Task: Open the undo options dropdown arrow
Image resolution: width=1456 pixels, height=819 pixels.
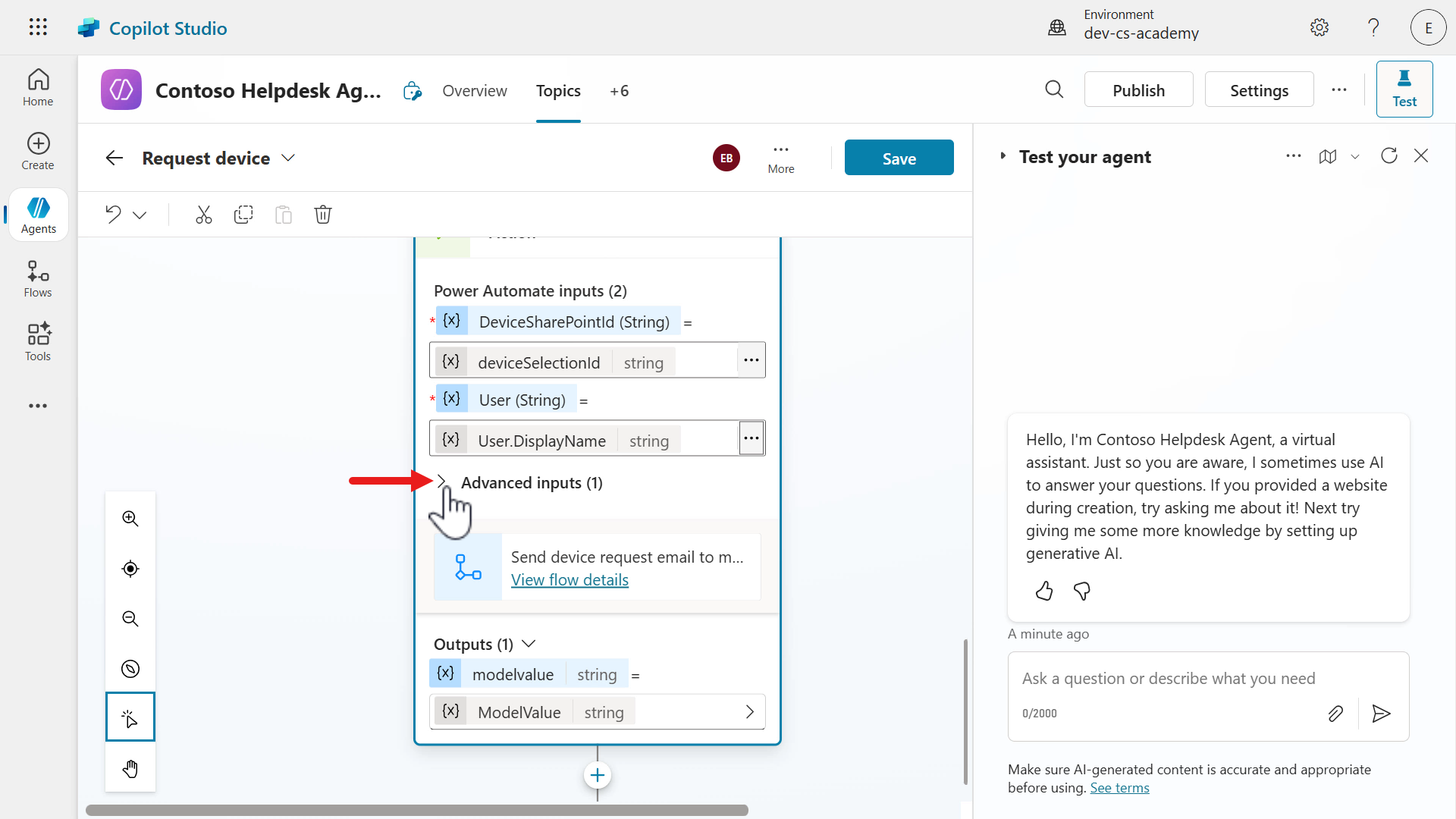Action: click(x=140, y=215)
